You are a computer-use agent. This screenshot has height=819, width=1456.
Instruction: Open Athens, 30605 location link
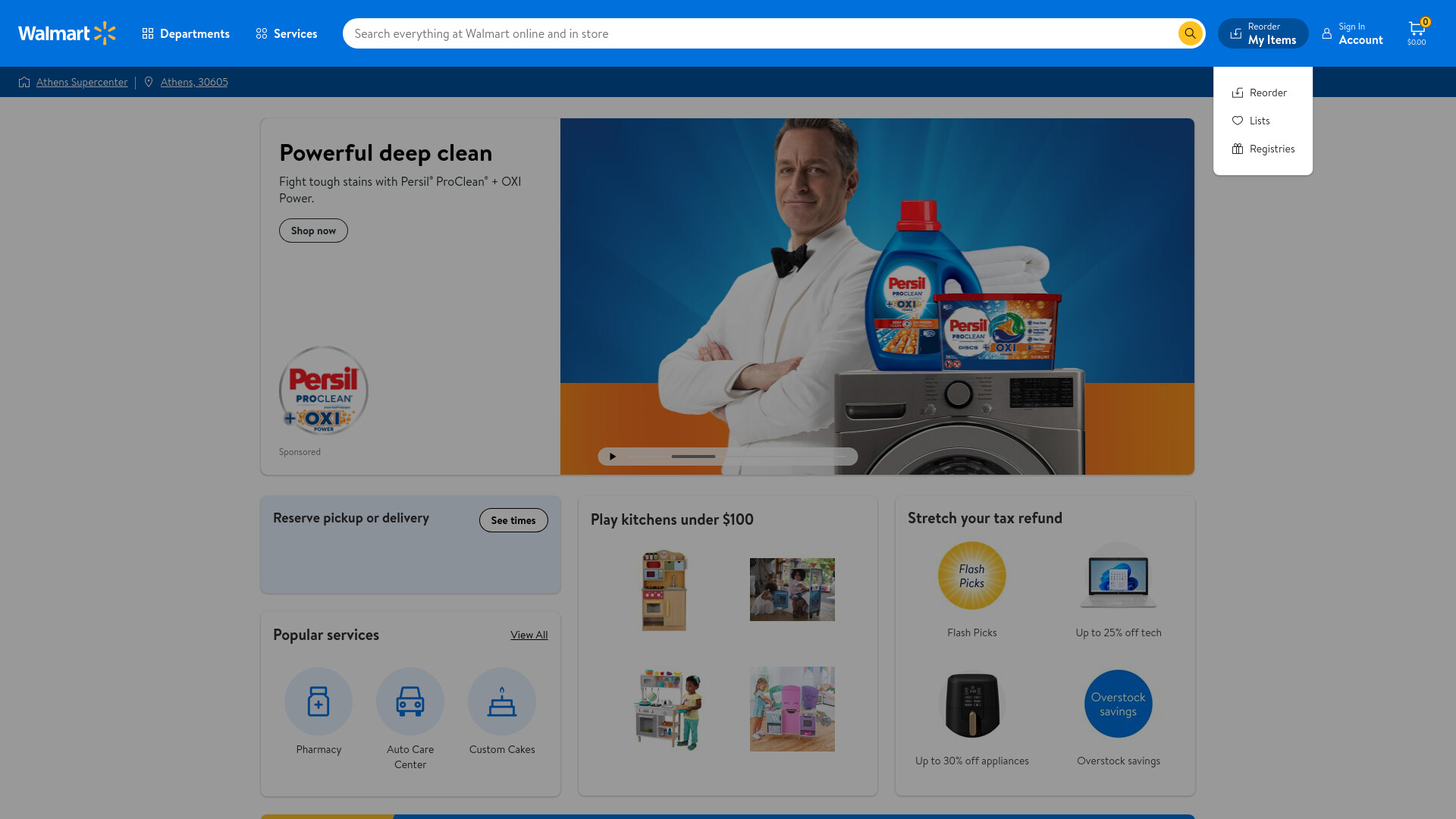(x=194, y=82)
